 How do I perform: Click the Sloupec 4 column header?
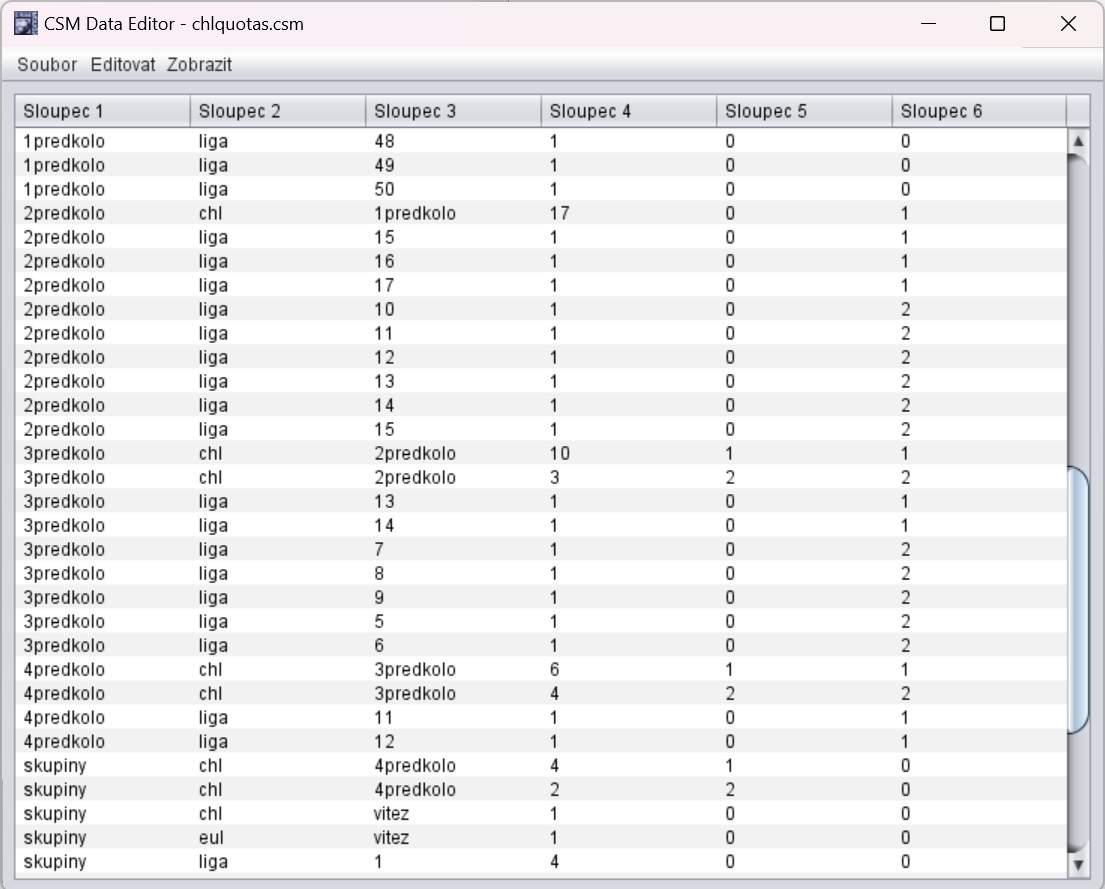[629, 111]
